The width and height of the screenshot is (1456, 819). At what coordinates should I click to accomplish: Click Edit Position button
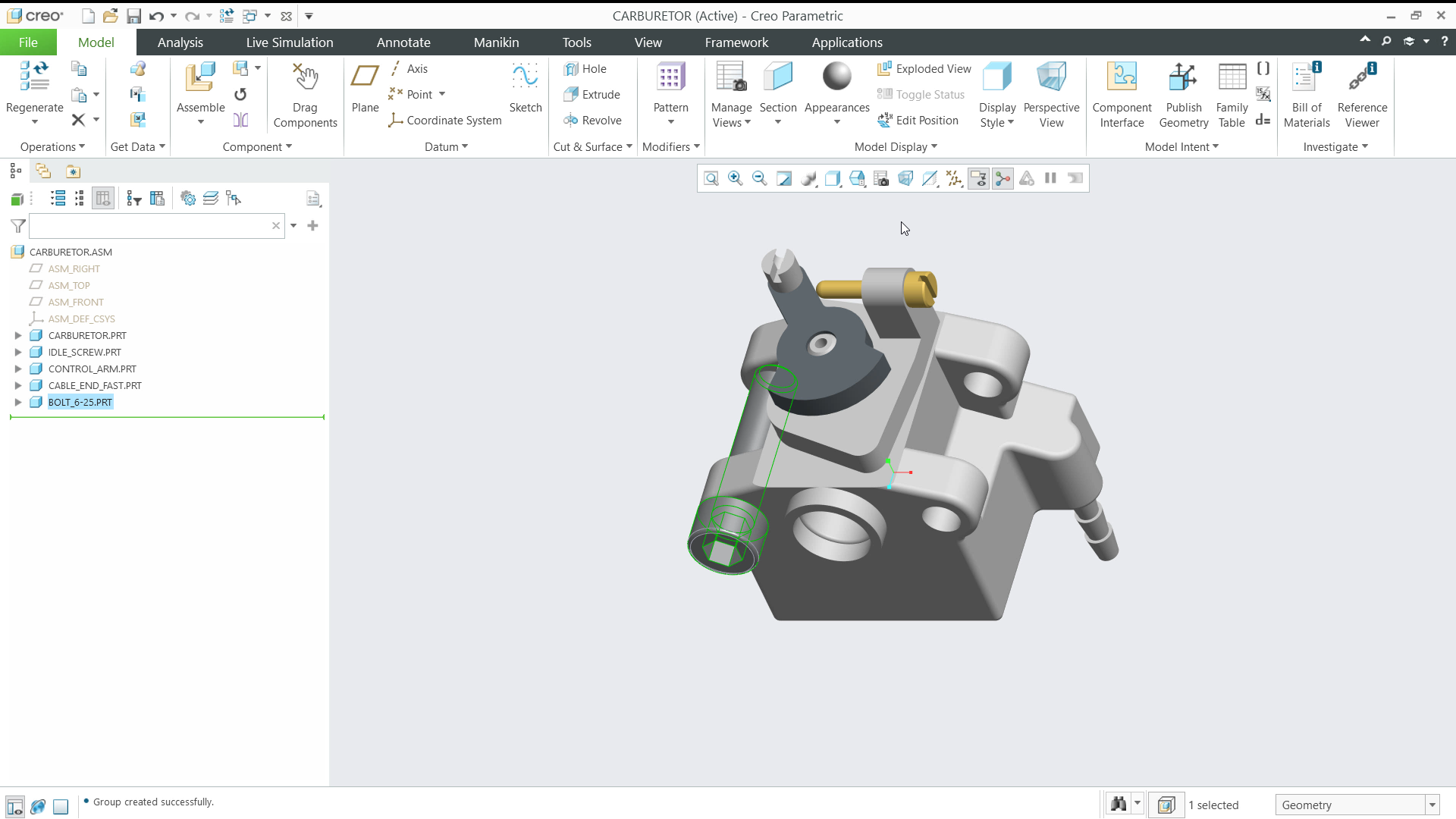pos(918,121)
